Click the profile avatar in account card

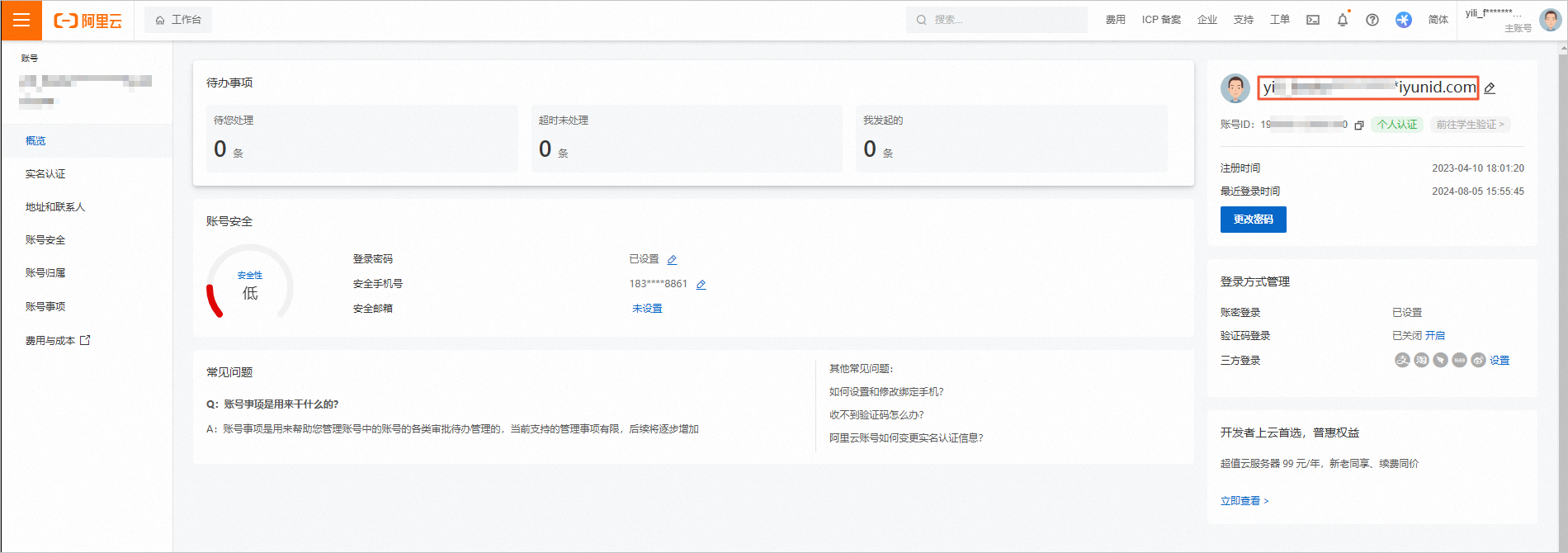pos(1235,88)
